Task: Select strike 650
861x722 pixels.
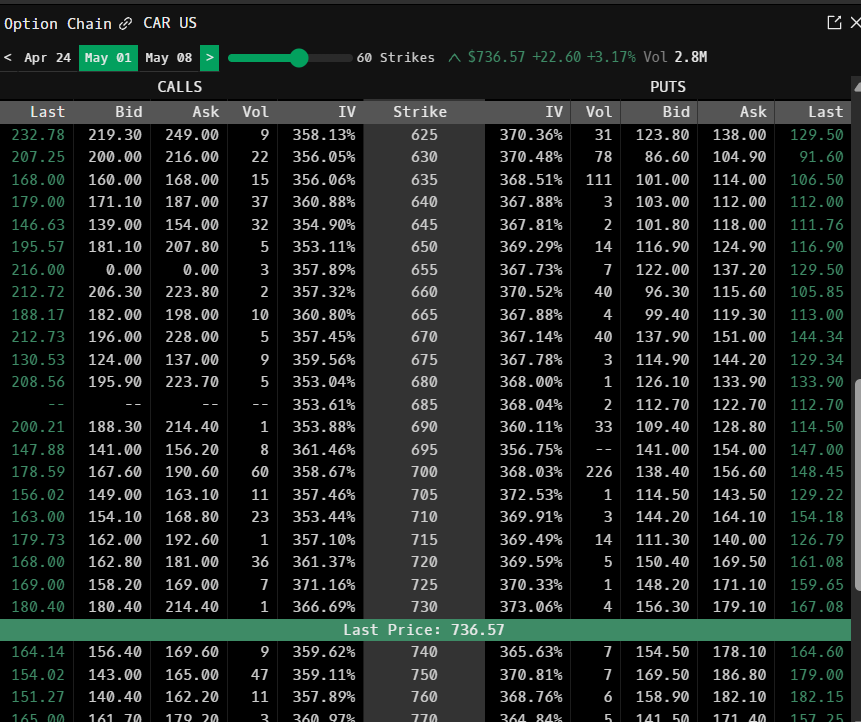Action: 424,247
